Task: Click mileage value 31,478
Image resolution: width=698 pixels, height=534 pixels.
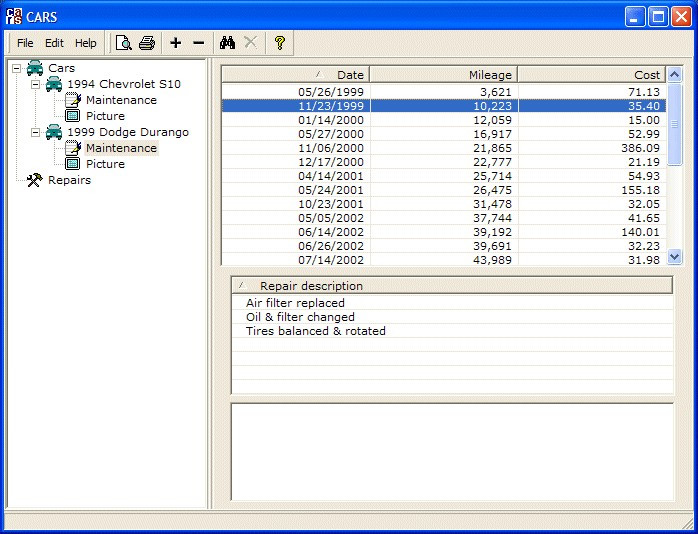Action: pos(492,204)
